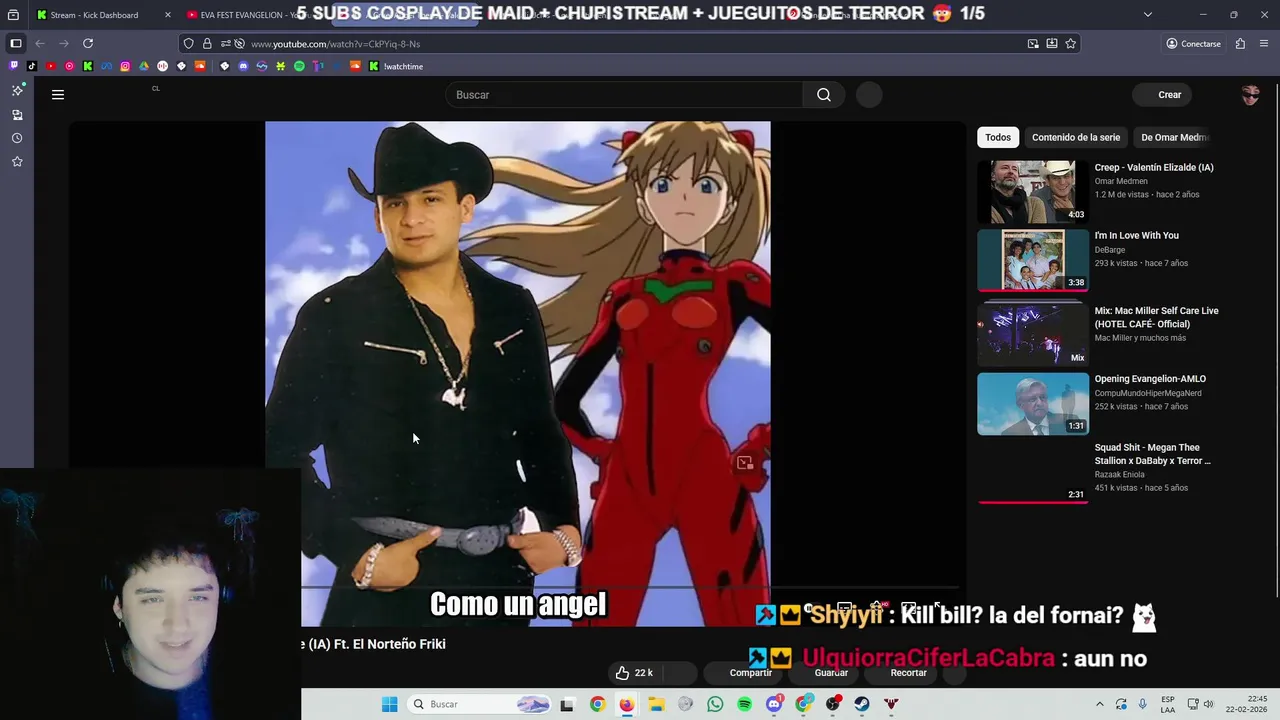
Task: Open the Spotify bookmark icon
Action: [299, 66]
